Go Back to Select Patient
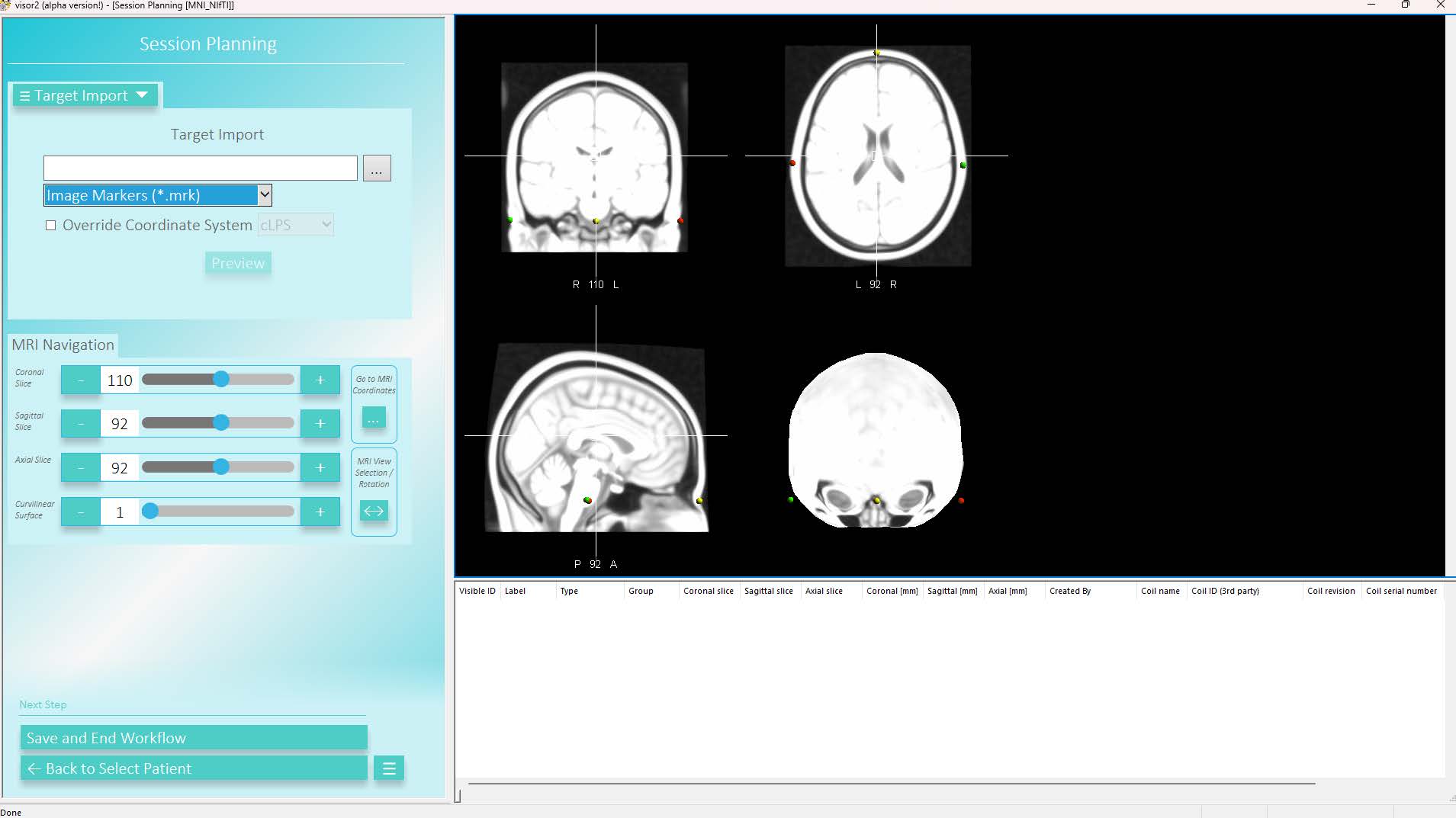 [x=194, y=768]
